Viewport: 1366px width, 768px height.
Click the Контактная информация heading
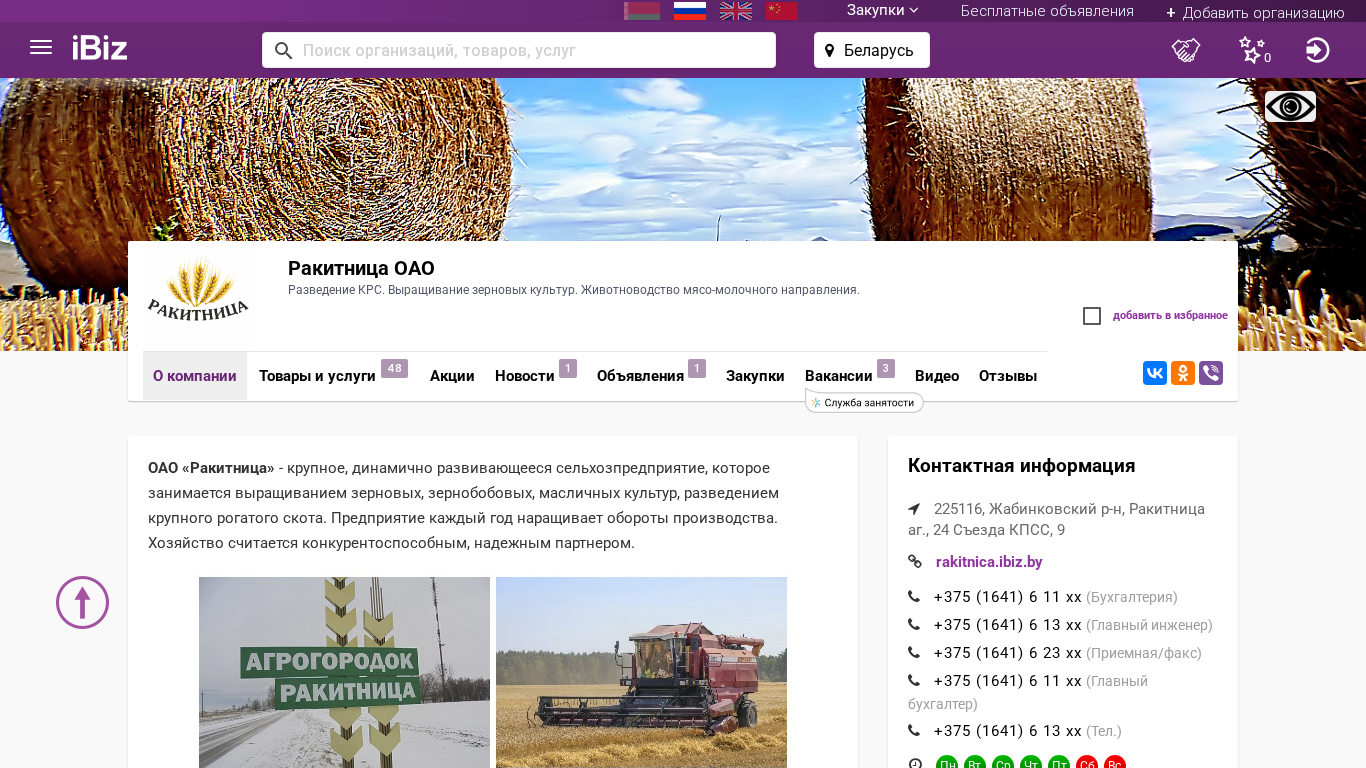[1022, 466]
